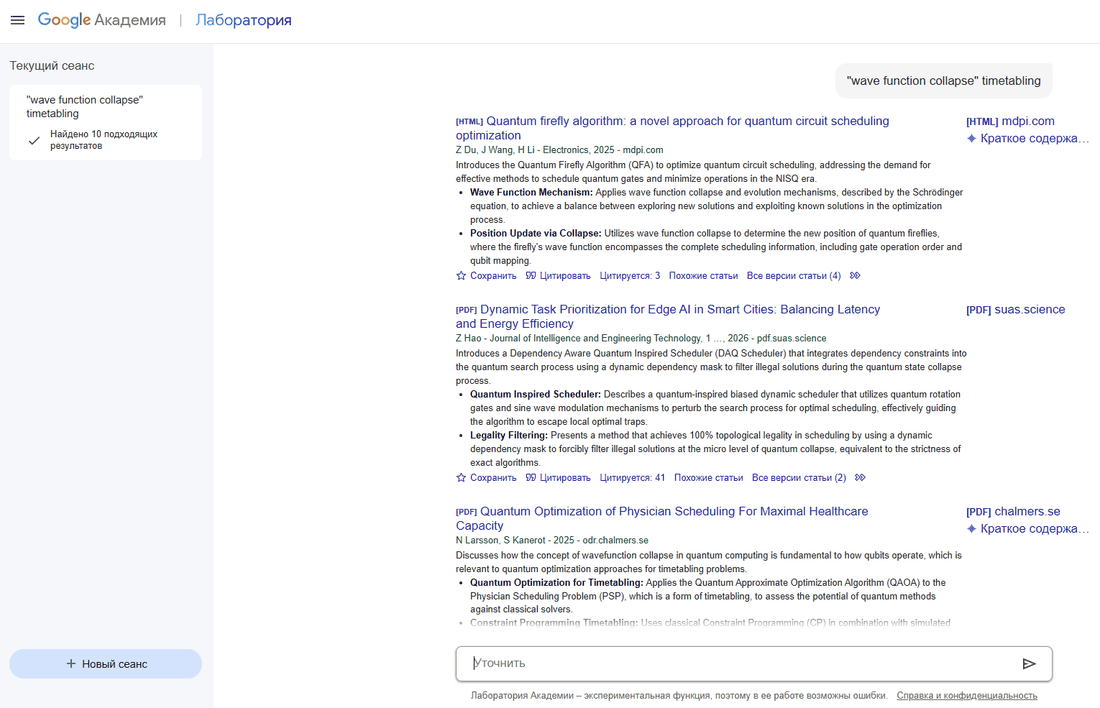This screenshot has height=708, width=1100.
Task: Click the Google Академия logo
Action: point(102,20)
